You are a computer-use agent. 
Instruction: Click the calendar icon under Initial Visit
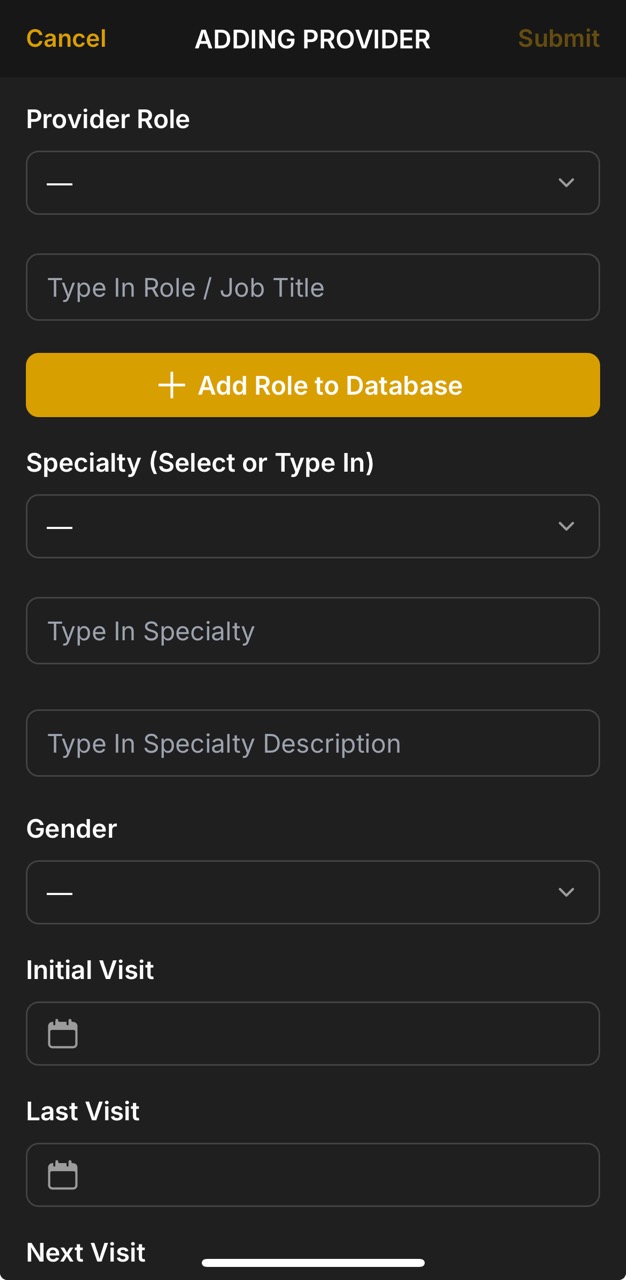tap(62, 1033)
